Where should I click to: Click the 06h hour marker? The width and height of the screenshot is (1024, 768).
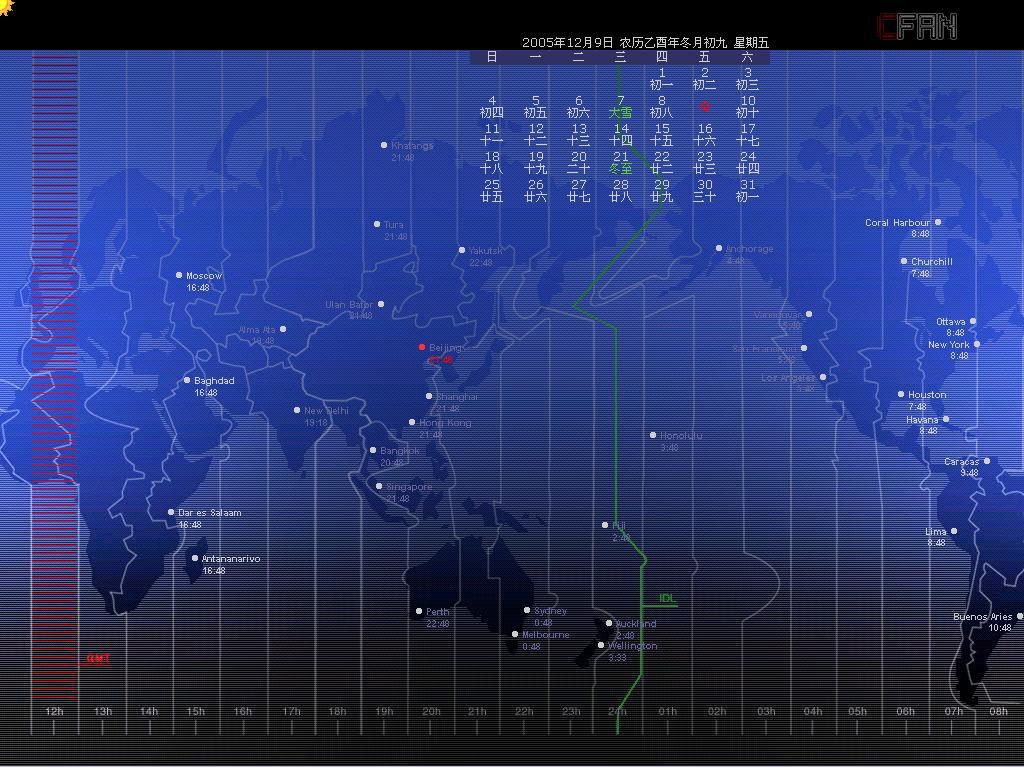[x=905, y=711]
